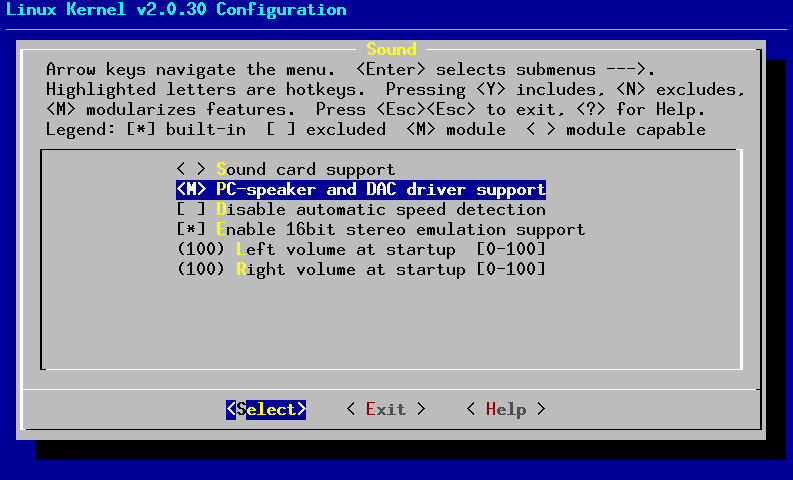Open help with the < Help > button

pos(505,409)
